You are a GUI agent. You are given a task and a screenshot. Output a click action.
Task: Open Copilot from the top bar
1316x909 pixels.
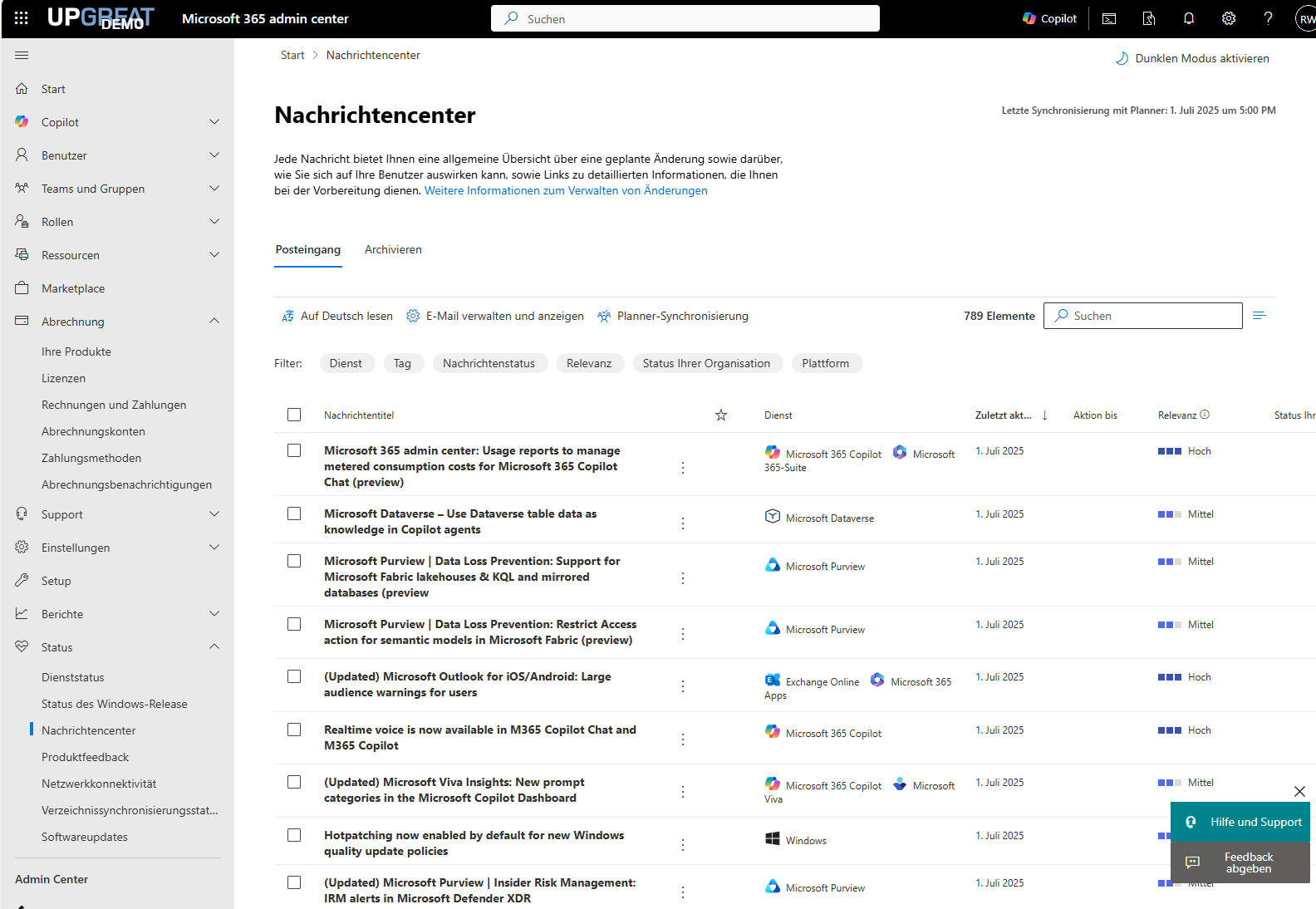coord(1049,18)
